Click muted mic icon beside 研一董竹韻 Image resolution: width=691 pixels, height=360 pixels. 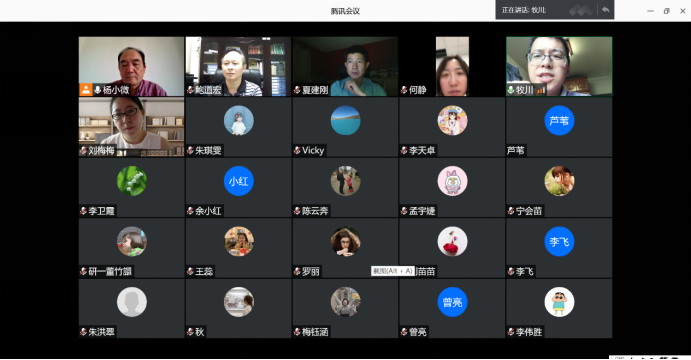click(83, 271)
